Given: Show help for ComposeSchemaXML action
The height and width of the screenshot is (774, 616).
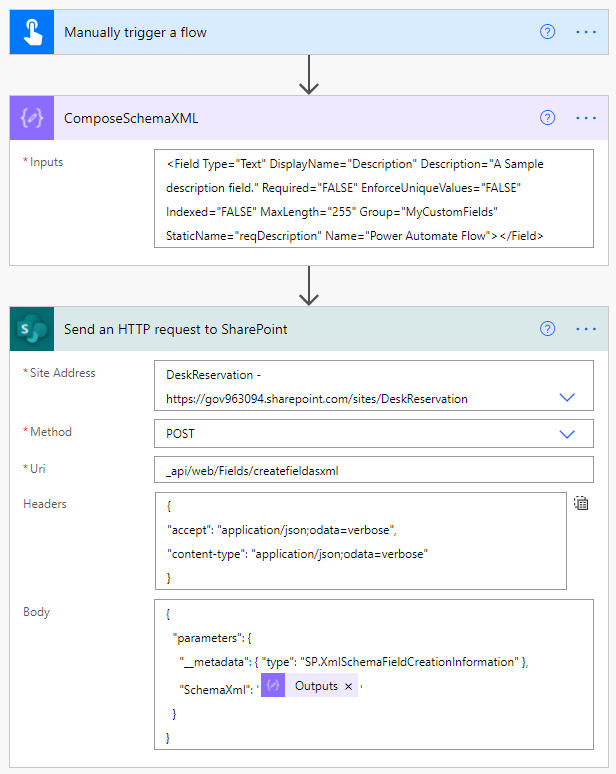Looking at the screenshot, I should pyautogui.click(x=547, y=118).
